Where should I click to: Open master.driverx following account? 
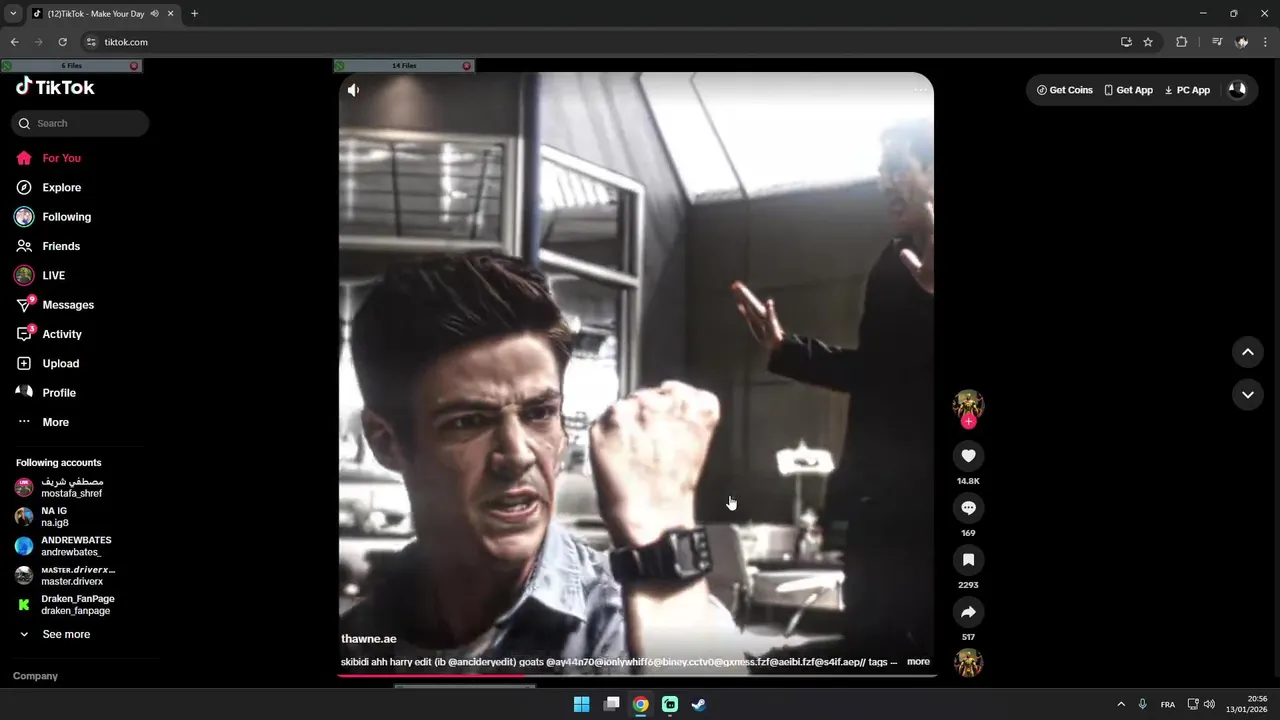pyautogui.click(x=65, y=575)
